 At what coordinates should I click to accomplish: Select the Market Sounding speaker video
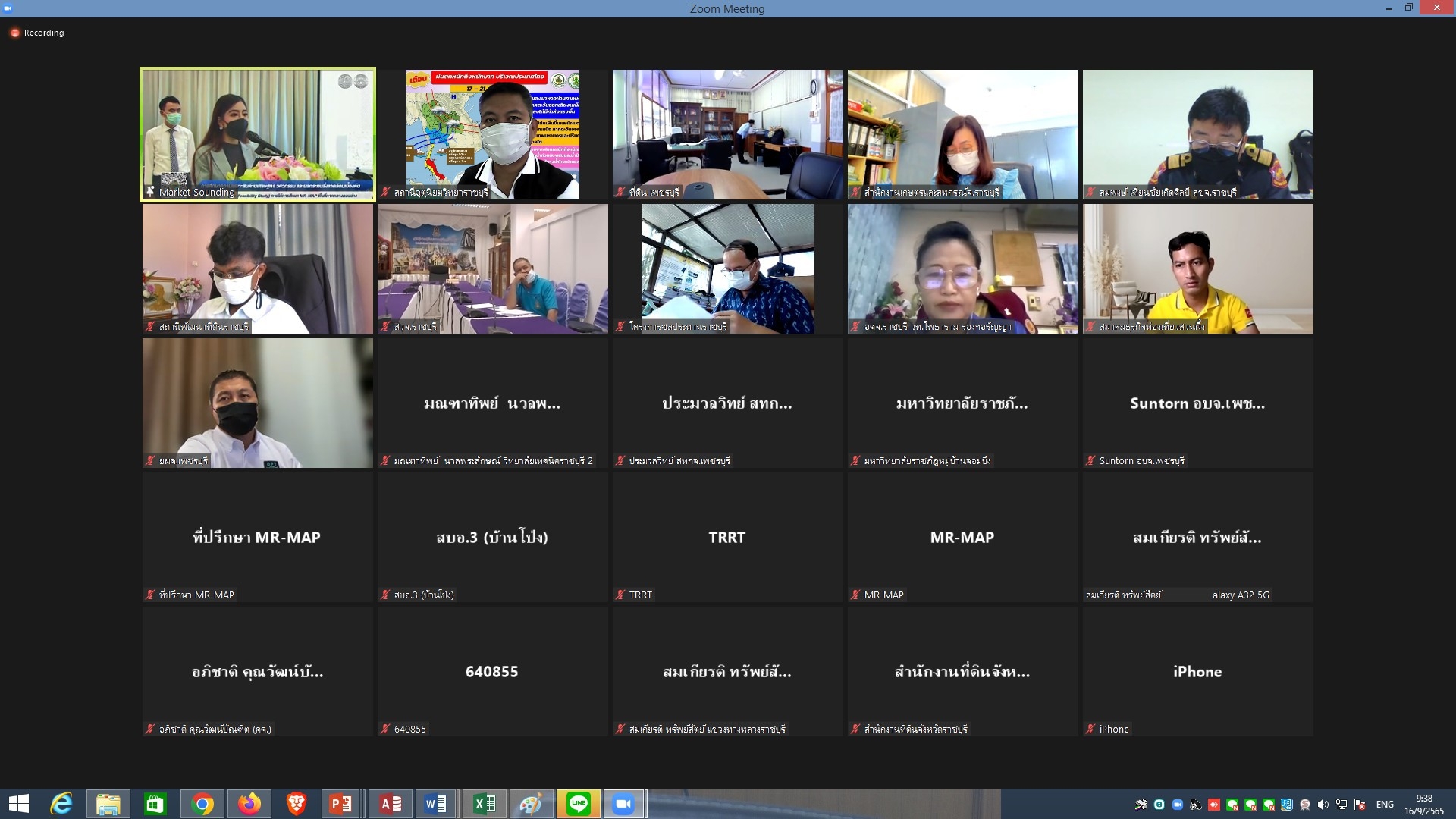click(x=257, y=134)
